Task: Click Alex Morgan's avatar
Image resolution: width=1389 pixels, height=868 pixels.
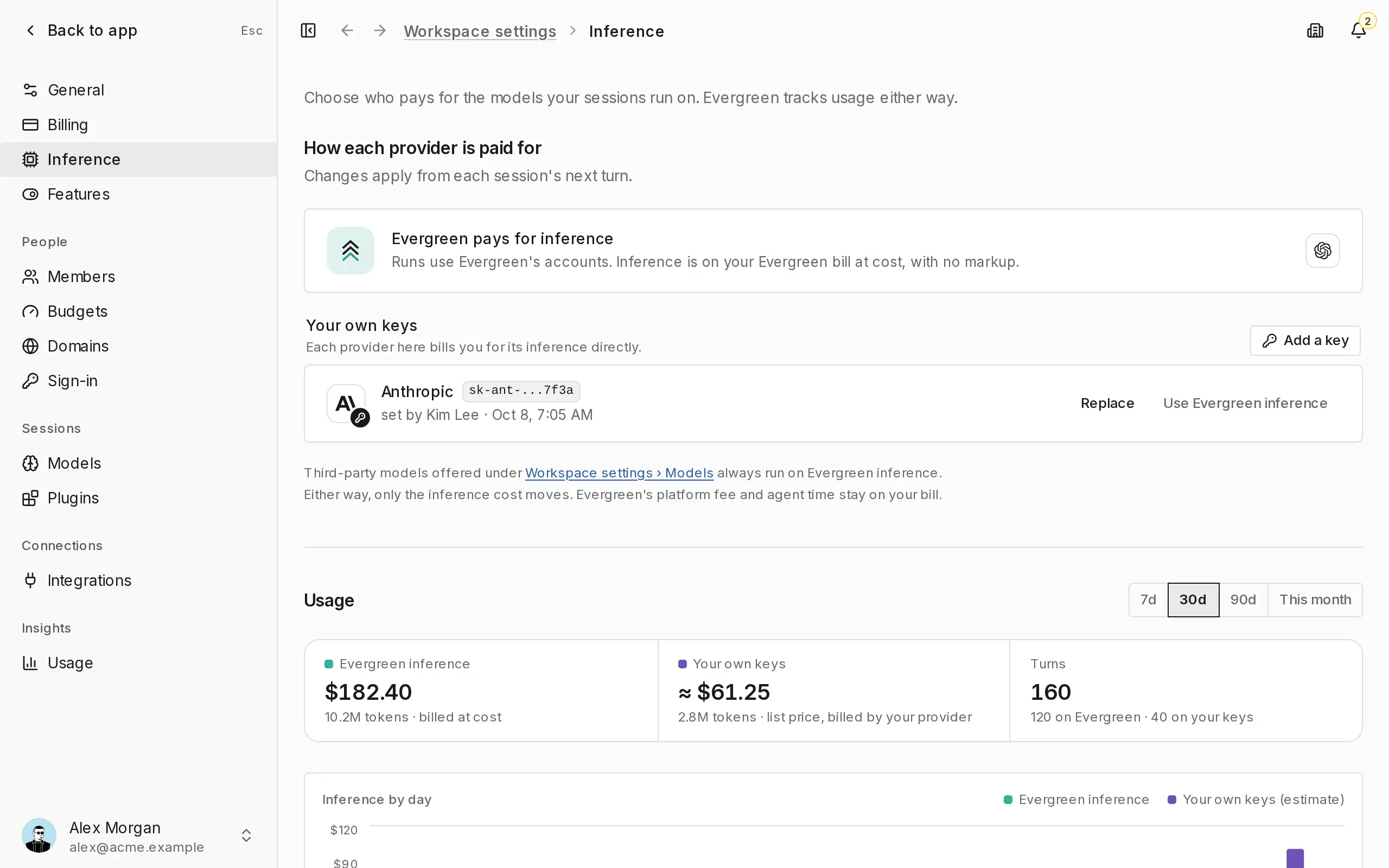Action: [39, 835]
